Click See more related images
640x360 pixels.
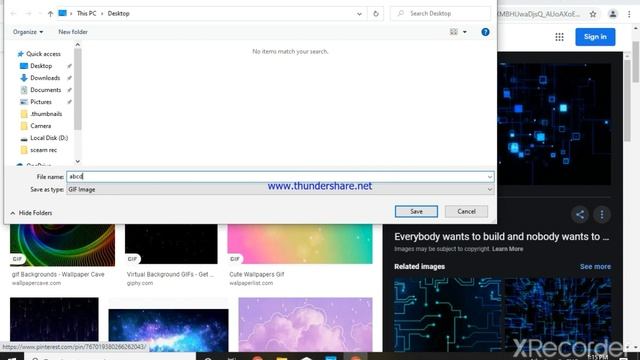(x=596, y=267)
